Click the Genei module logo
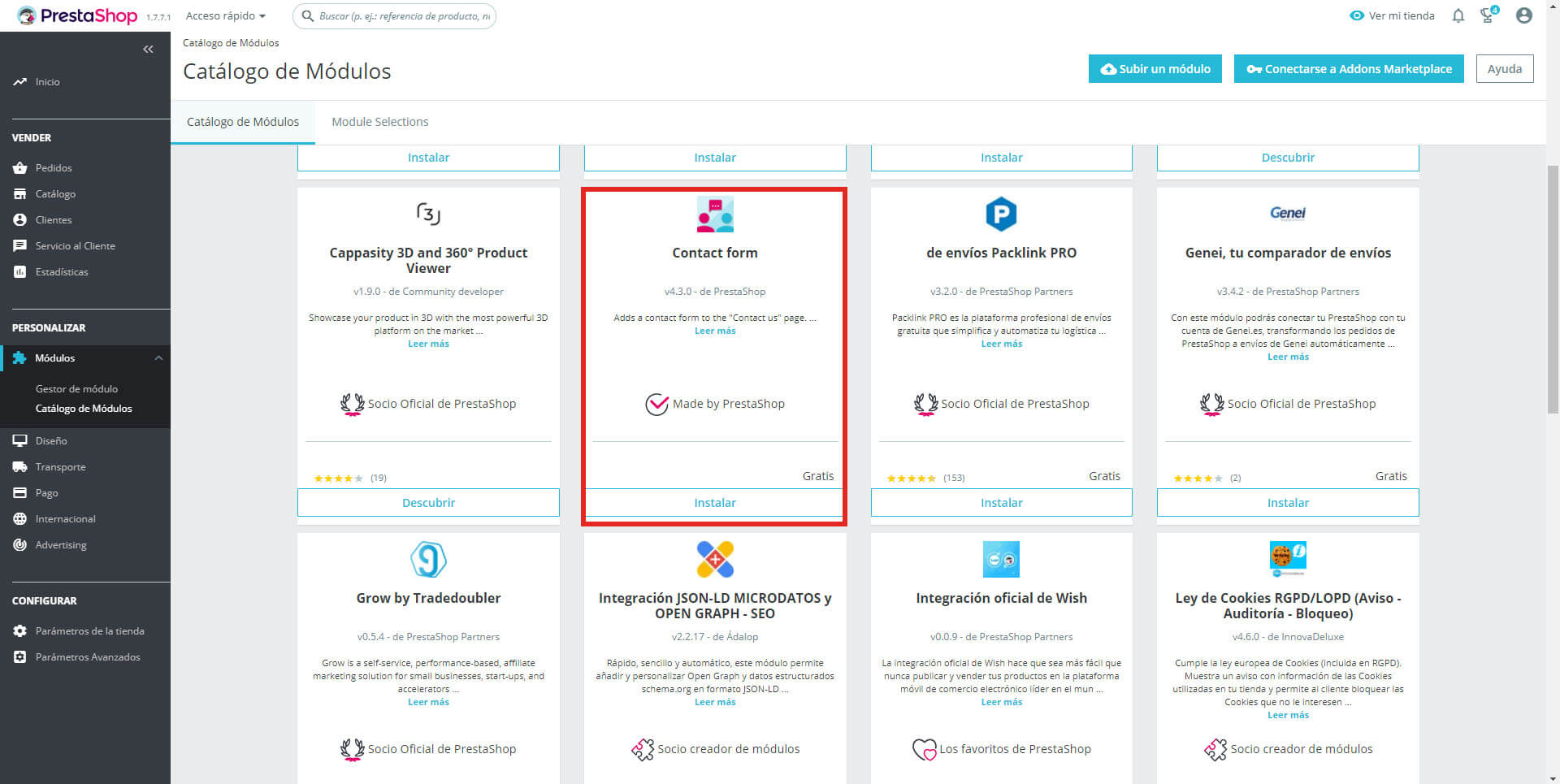 pyautogui.click(x=1288, y=213)
